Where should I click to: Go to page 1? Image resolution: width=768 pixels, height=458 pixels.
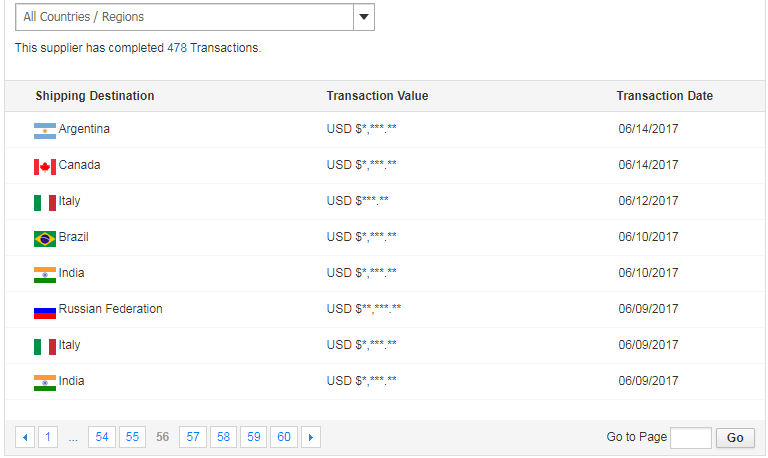pyautogui.click(x=48, y=437)
